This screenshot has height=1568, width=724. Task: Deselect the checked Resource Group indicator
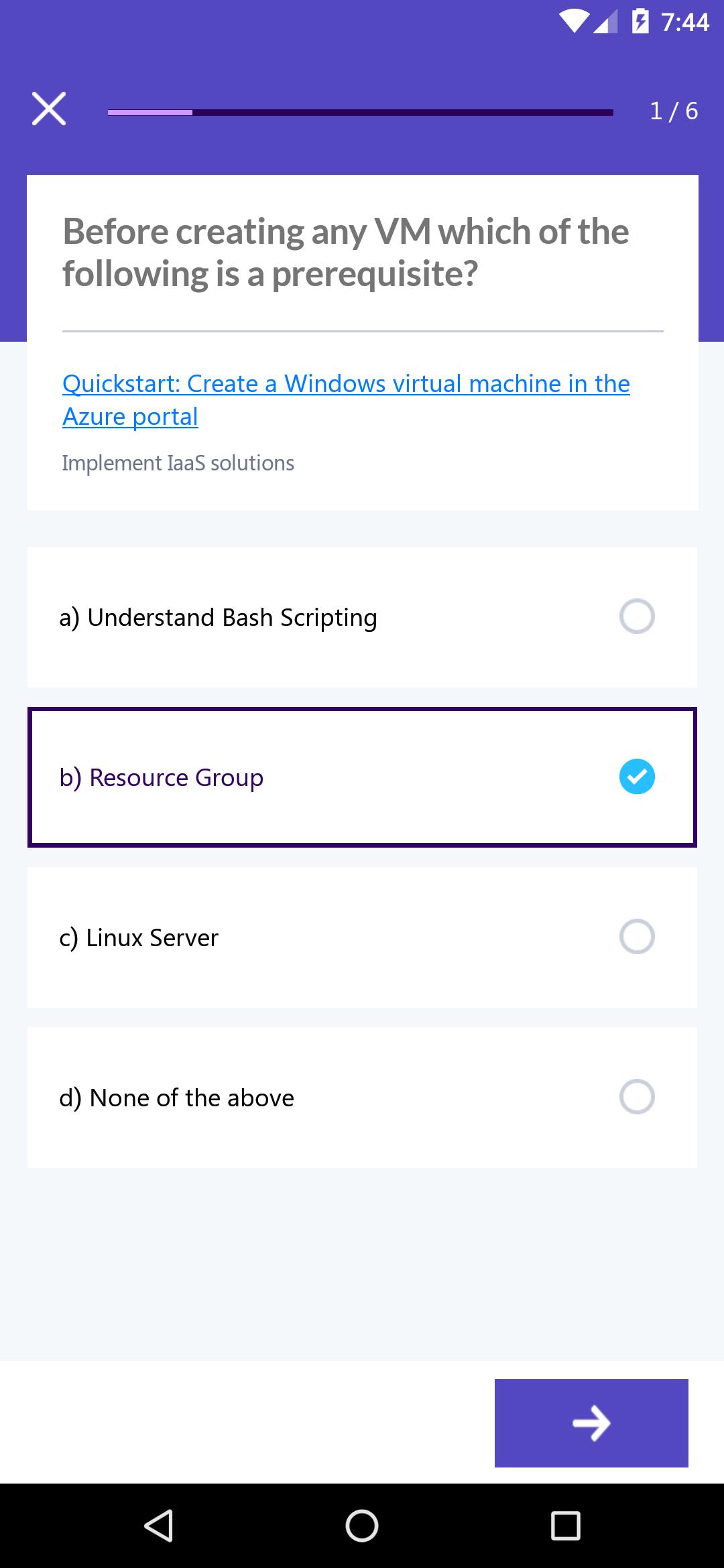[x=637, y=777]
